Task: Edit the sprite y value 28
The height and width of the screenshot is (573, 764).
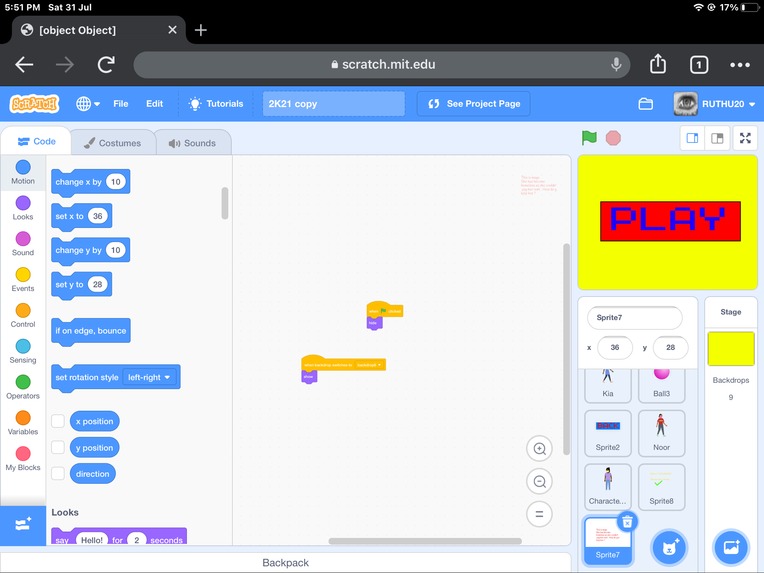Action: pos(670,347)
